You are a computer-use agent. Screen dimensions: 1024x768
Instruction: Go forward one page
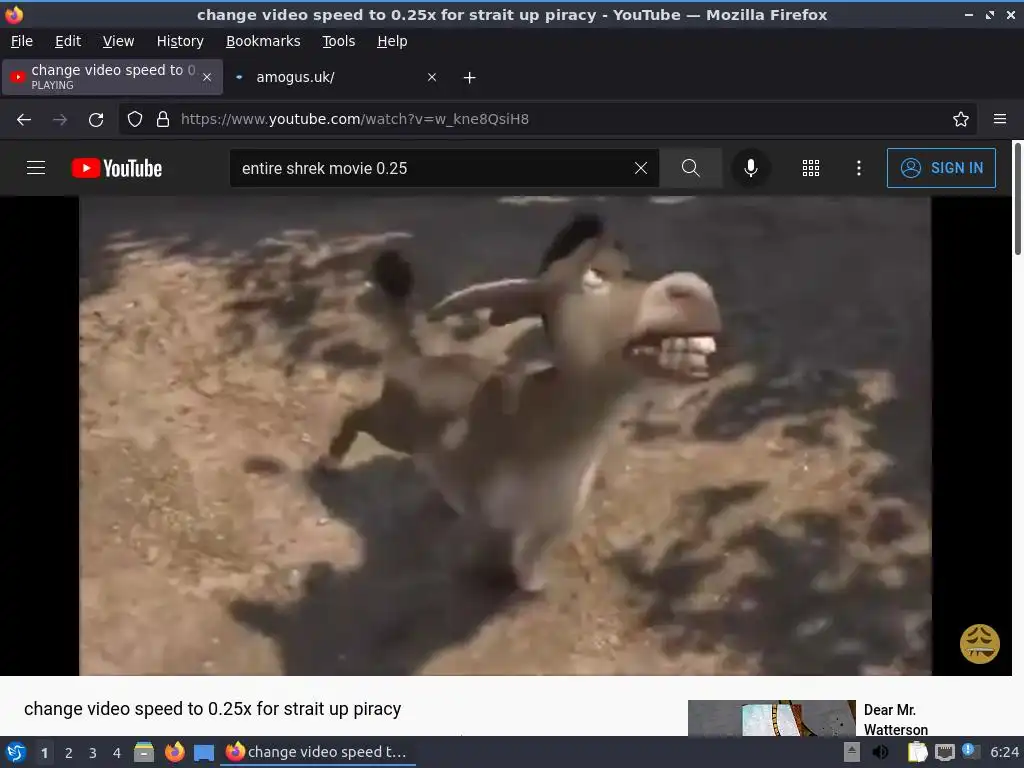coord(60,120)
